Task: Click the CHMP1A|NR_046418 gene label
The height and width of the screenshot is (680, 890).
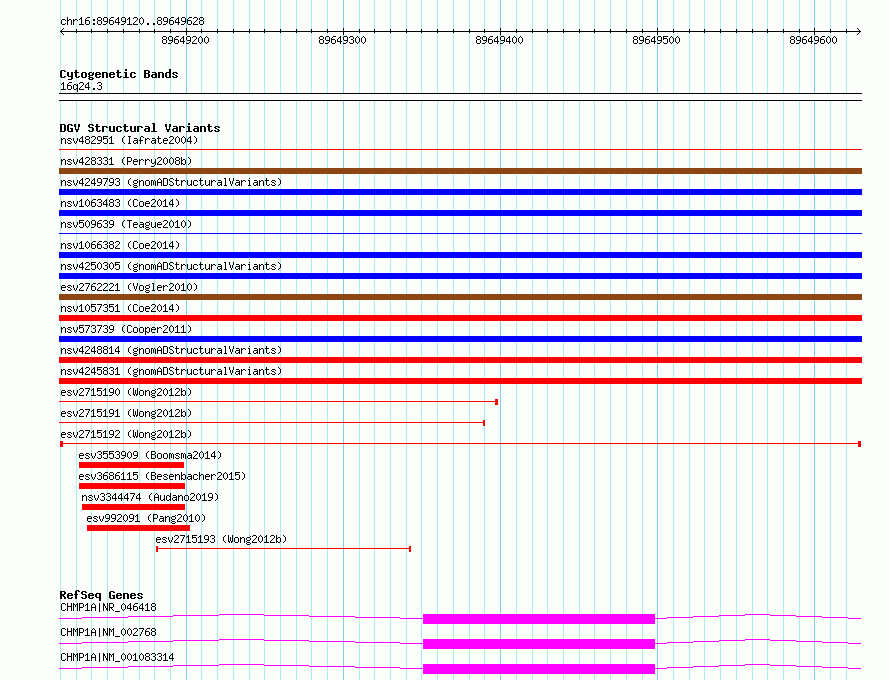Action: tap(108, 607)
